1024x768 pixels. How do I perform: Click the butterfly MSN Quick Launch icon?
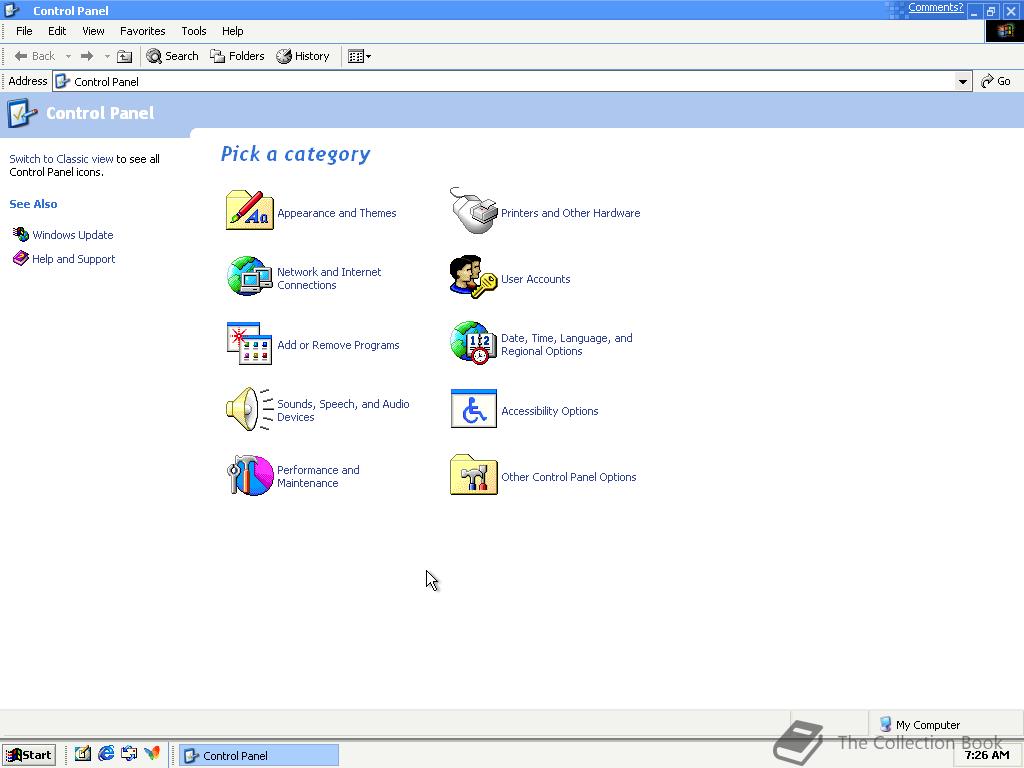pyautogui.click(x=152, y=754)
